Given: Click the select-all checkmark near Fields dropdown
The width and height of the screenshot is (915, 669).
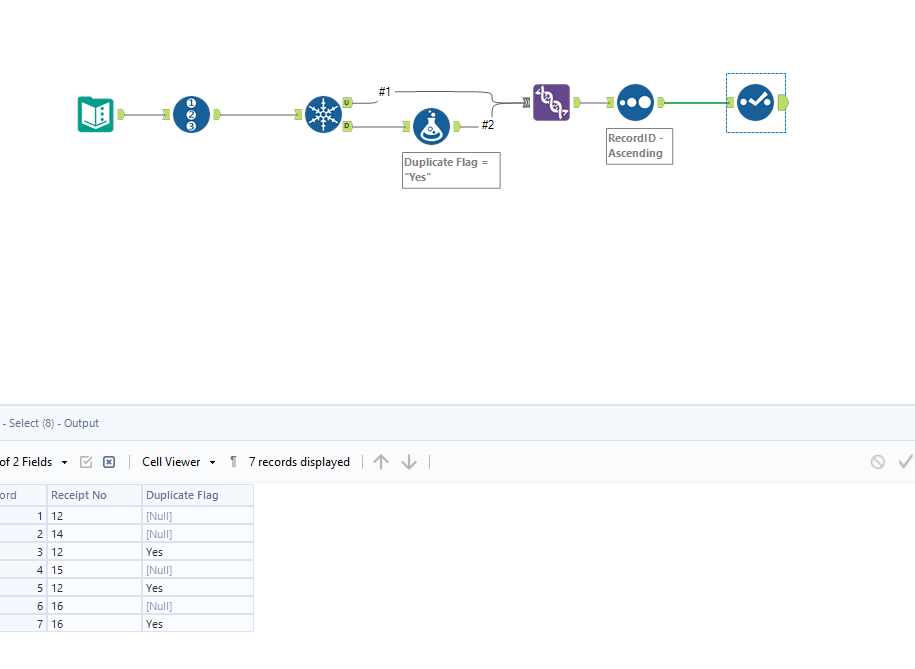Looking at the screenshot, I should (x=86, y=461).
